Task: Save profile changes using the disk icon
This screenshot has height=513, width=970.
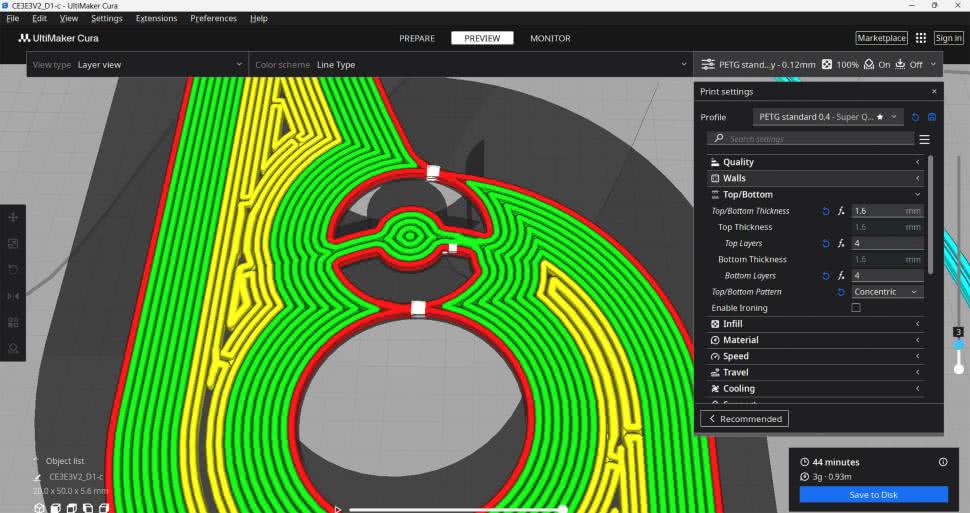Action: (x=932, y=117)
